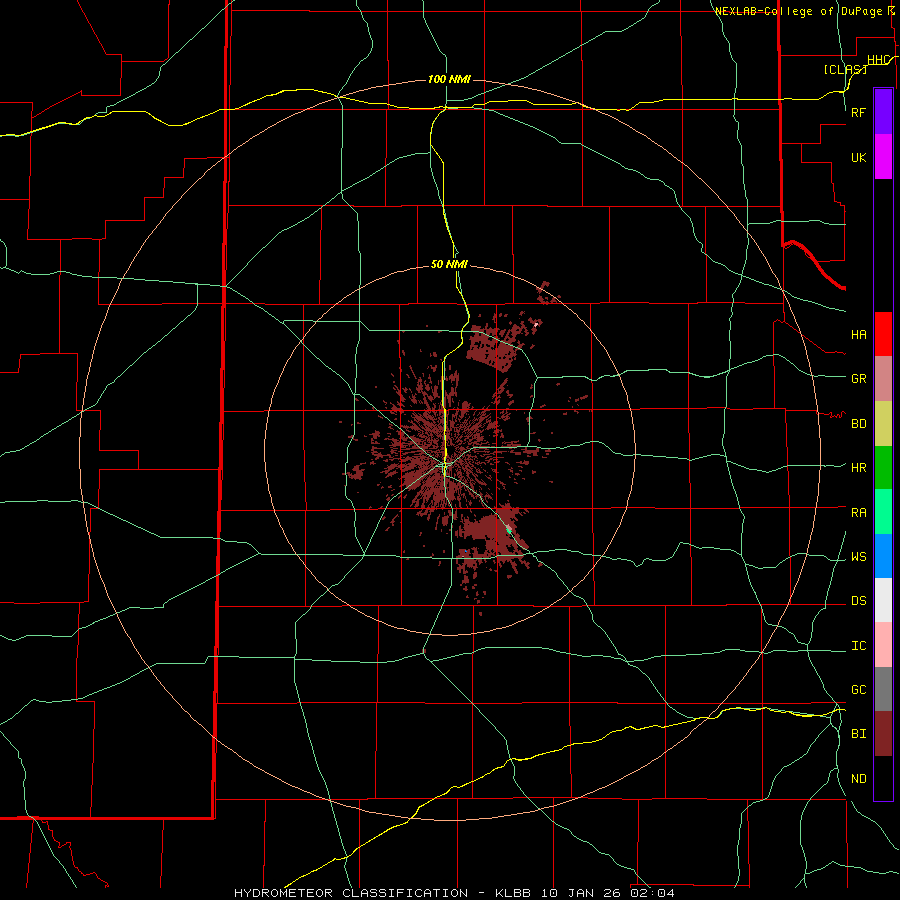Click the "DS" legend label
The height and width of the screenshot is (900, 900).
pos(858,601)
